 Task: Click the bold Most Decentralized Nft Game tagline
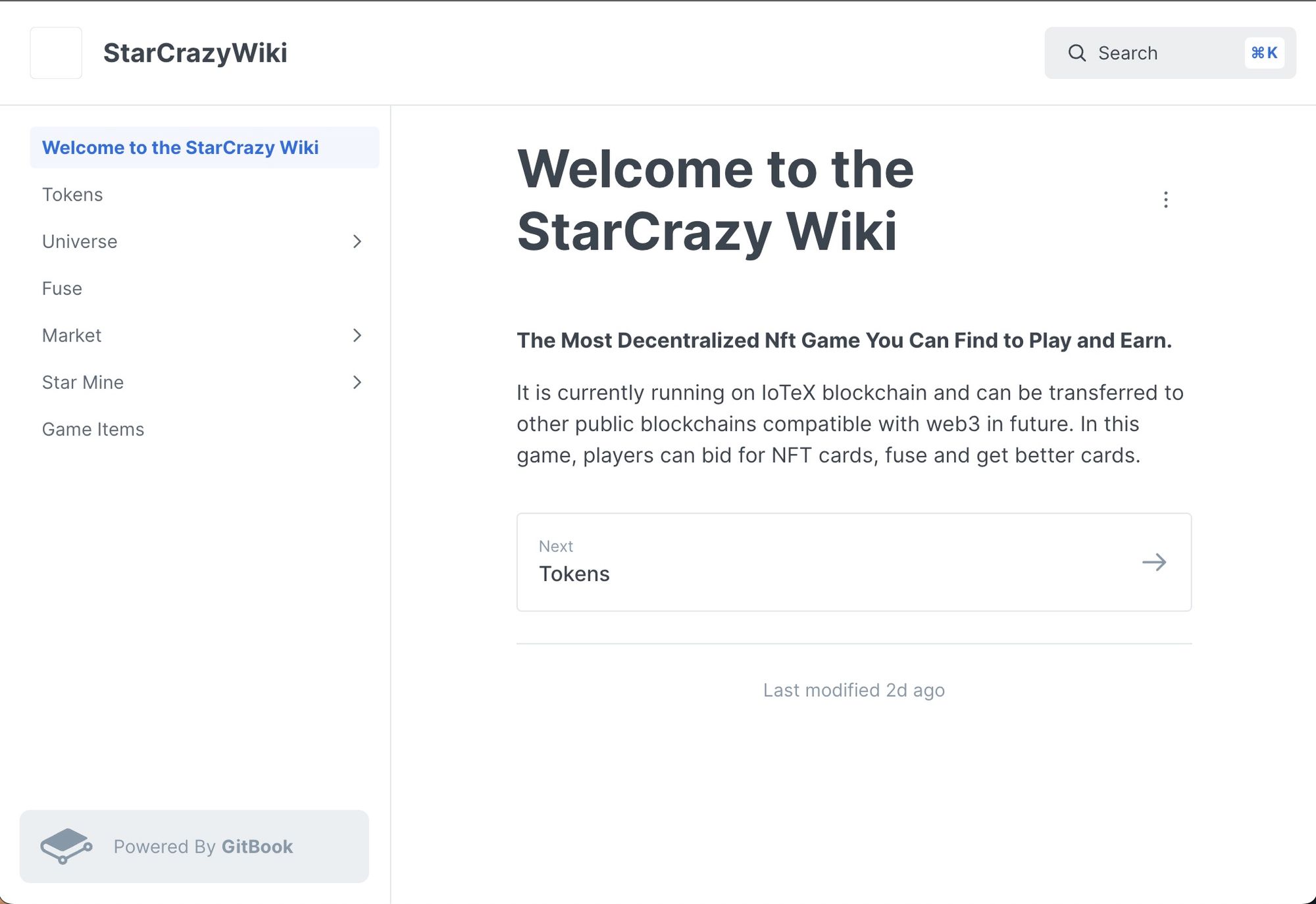(x=844, y=340)
